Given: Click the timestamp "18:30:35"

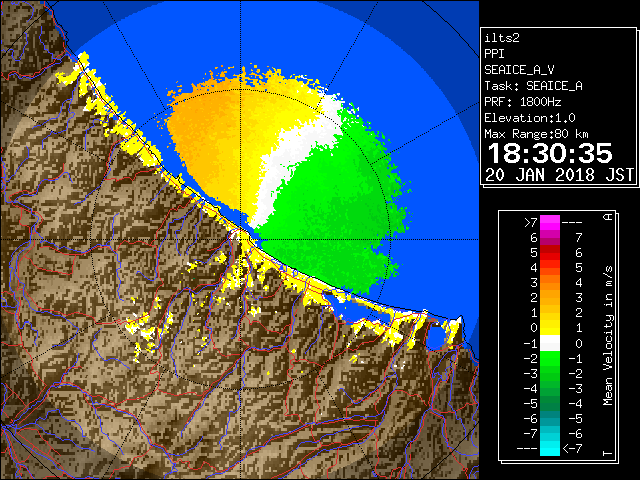Looking at the screenshot, I should [550, 153].
